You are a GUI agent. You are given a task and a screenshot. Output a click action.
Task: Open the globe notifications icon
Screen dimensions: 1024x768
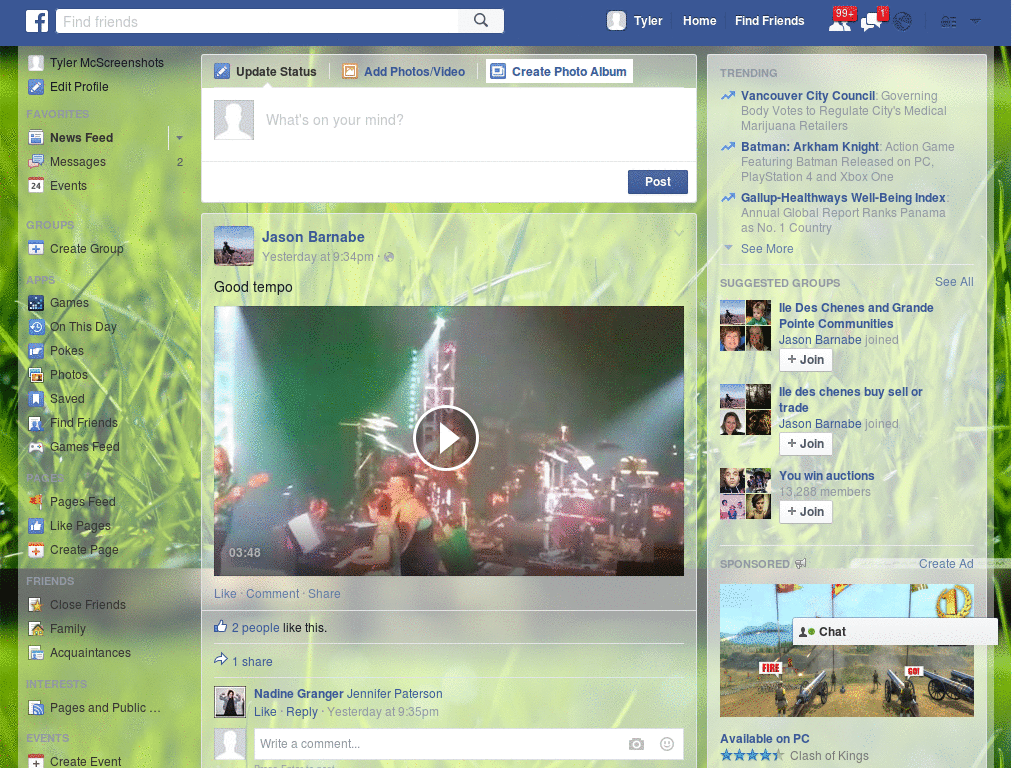(903, 22)
